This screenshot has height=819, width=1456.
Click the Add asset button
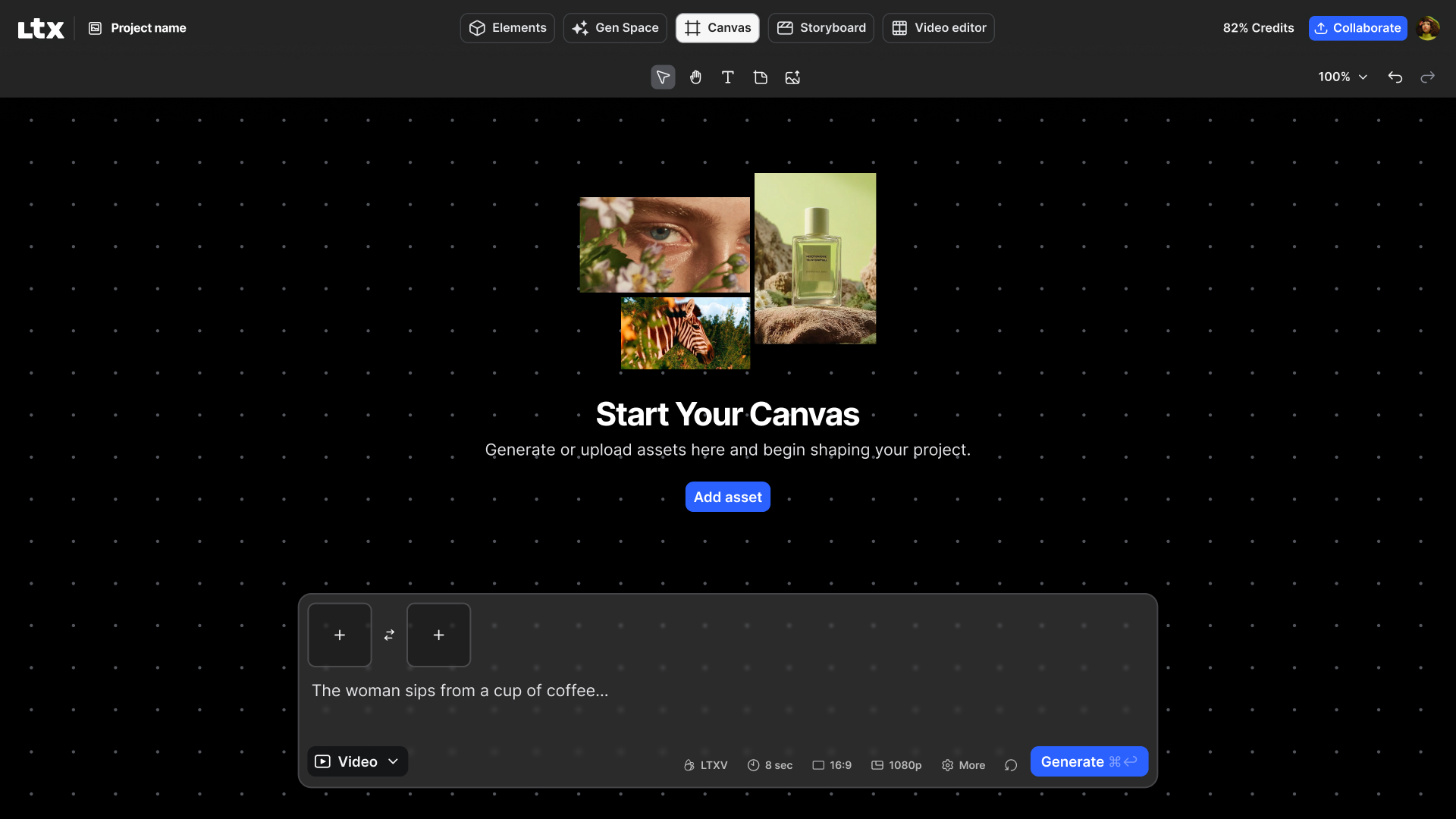coord(728,497)
